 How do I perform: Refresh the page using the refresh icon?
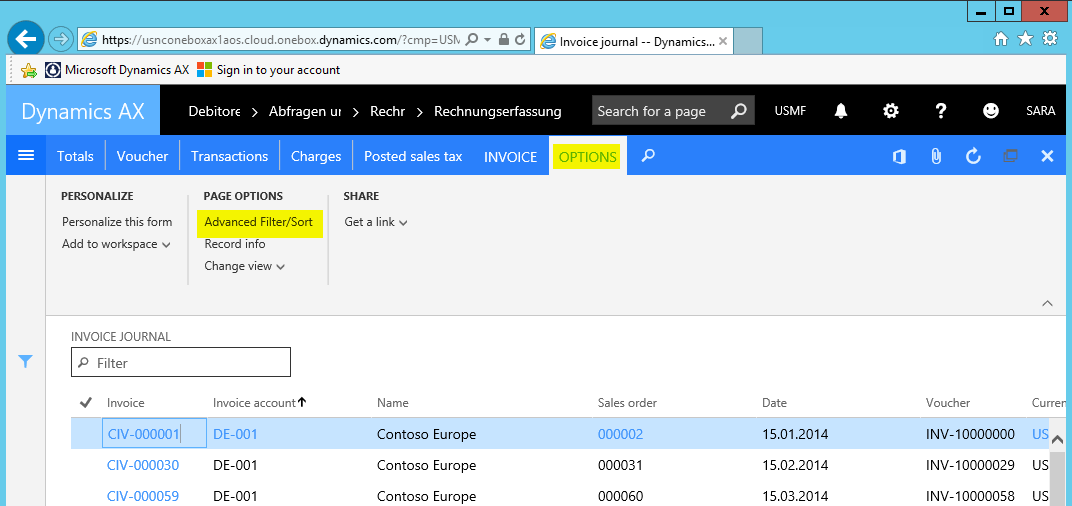coord(973,156)
